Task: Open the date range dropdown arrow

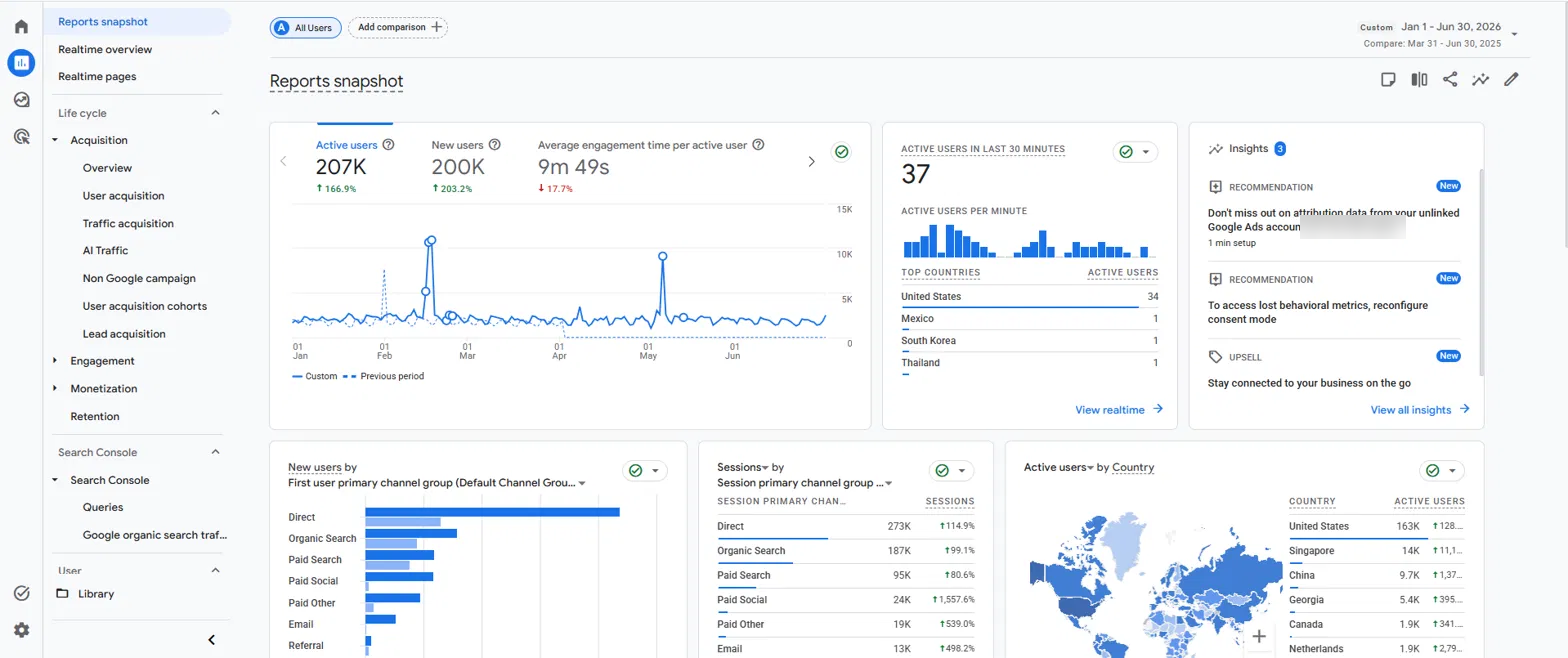Action: click(1514, 34)
